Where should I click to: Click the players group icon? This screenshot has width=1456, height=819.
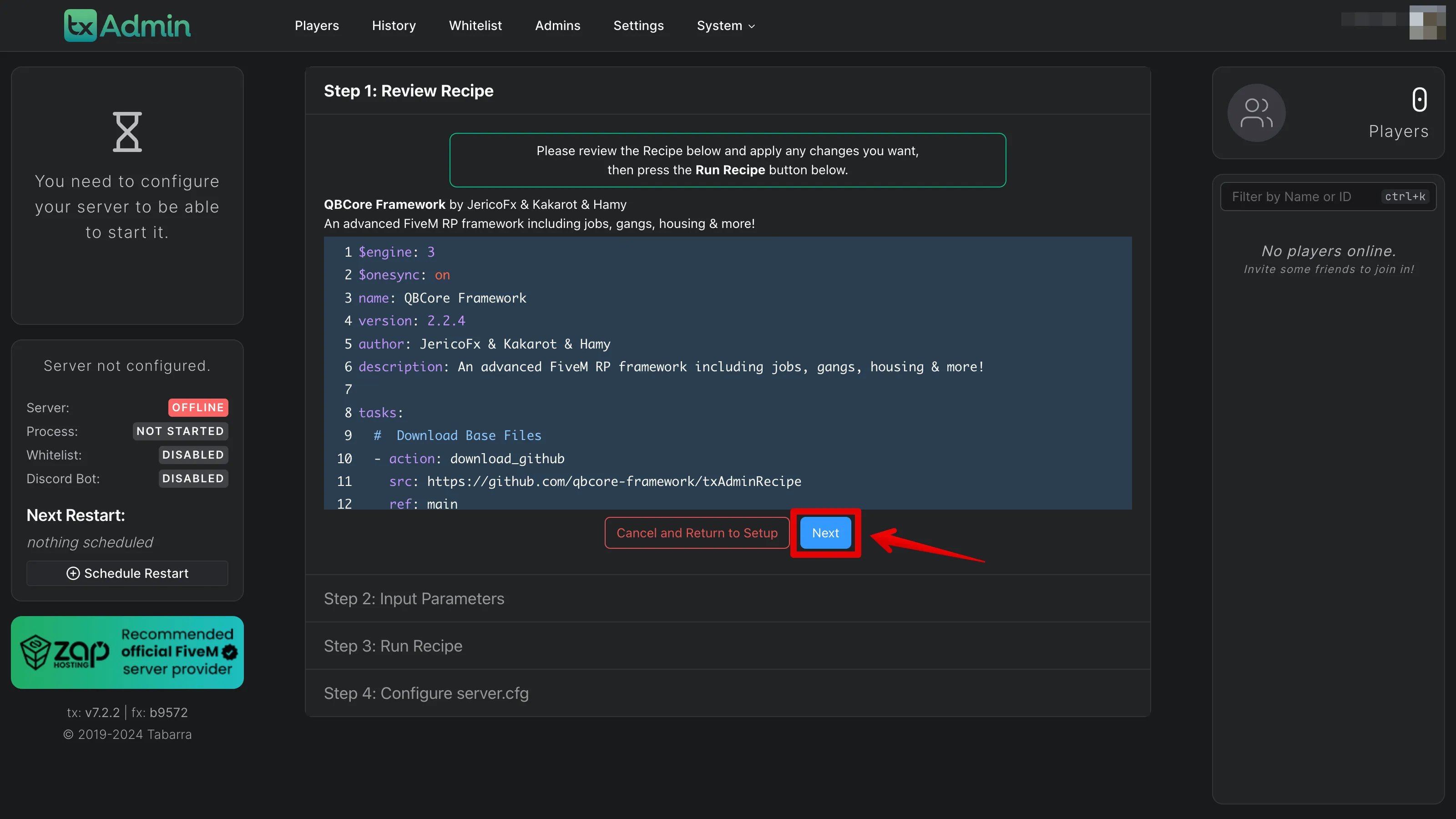point(1256,113)
